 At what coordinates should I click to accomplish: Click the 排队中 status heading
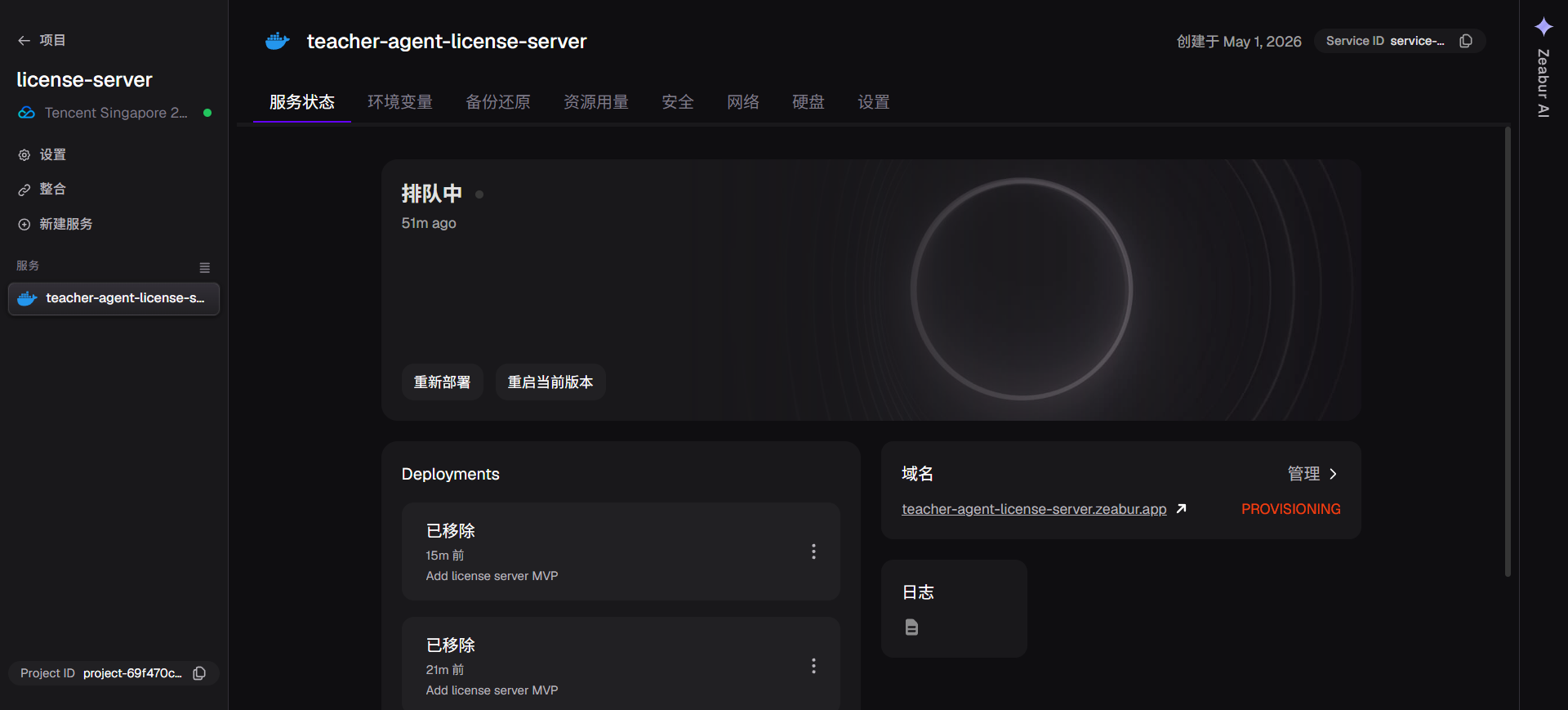(432, 194)
